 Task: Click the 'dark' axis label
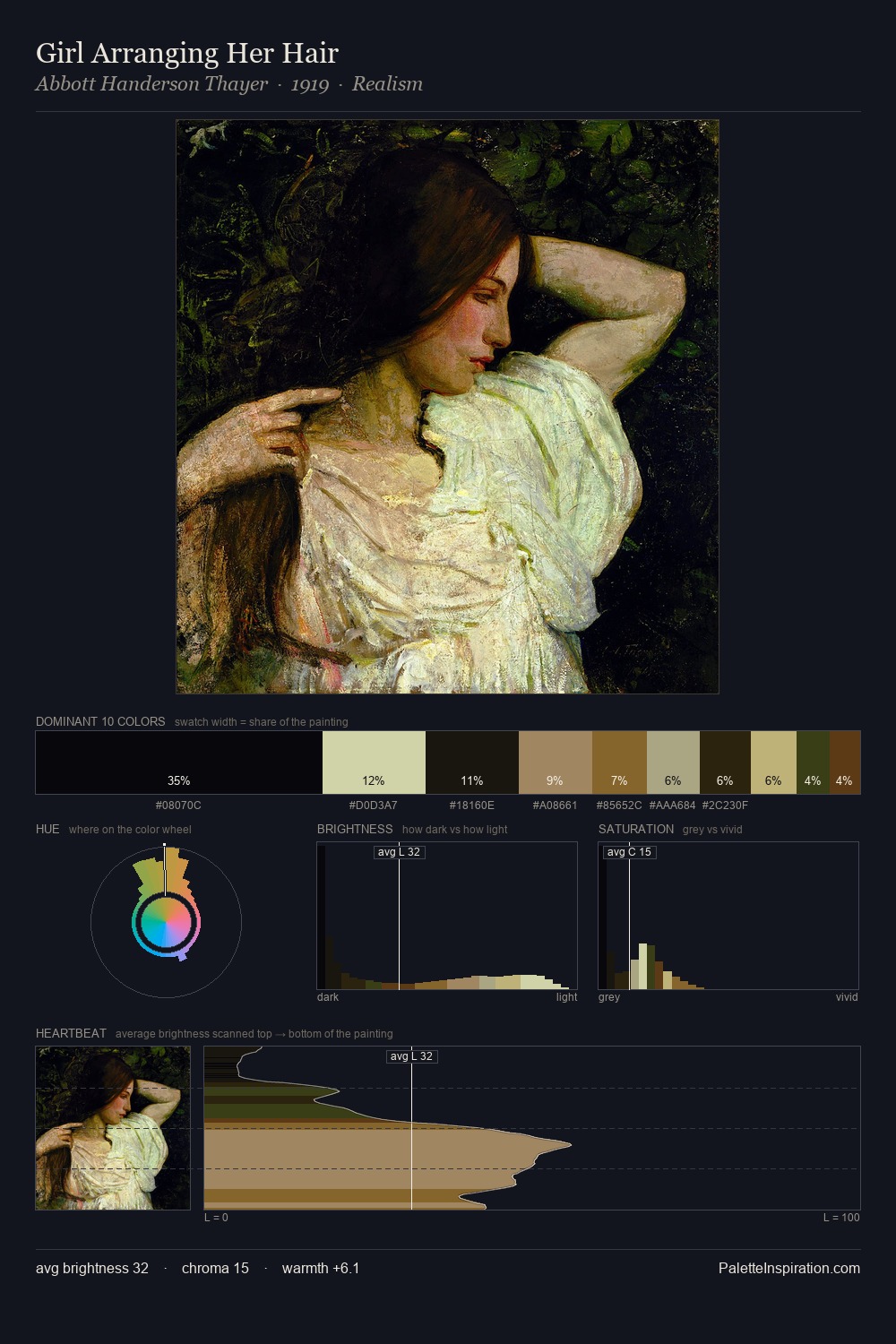(x=328, y=997)
